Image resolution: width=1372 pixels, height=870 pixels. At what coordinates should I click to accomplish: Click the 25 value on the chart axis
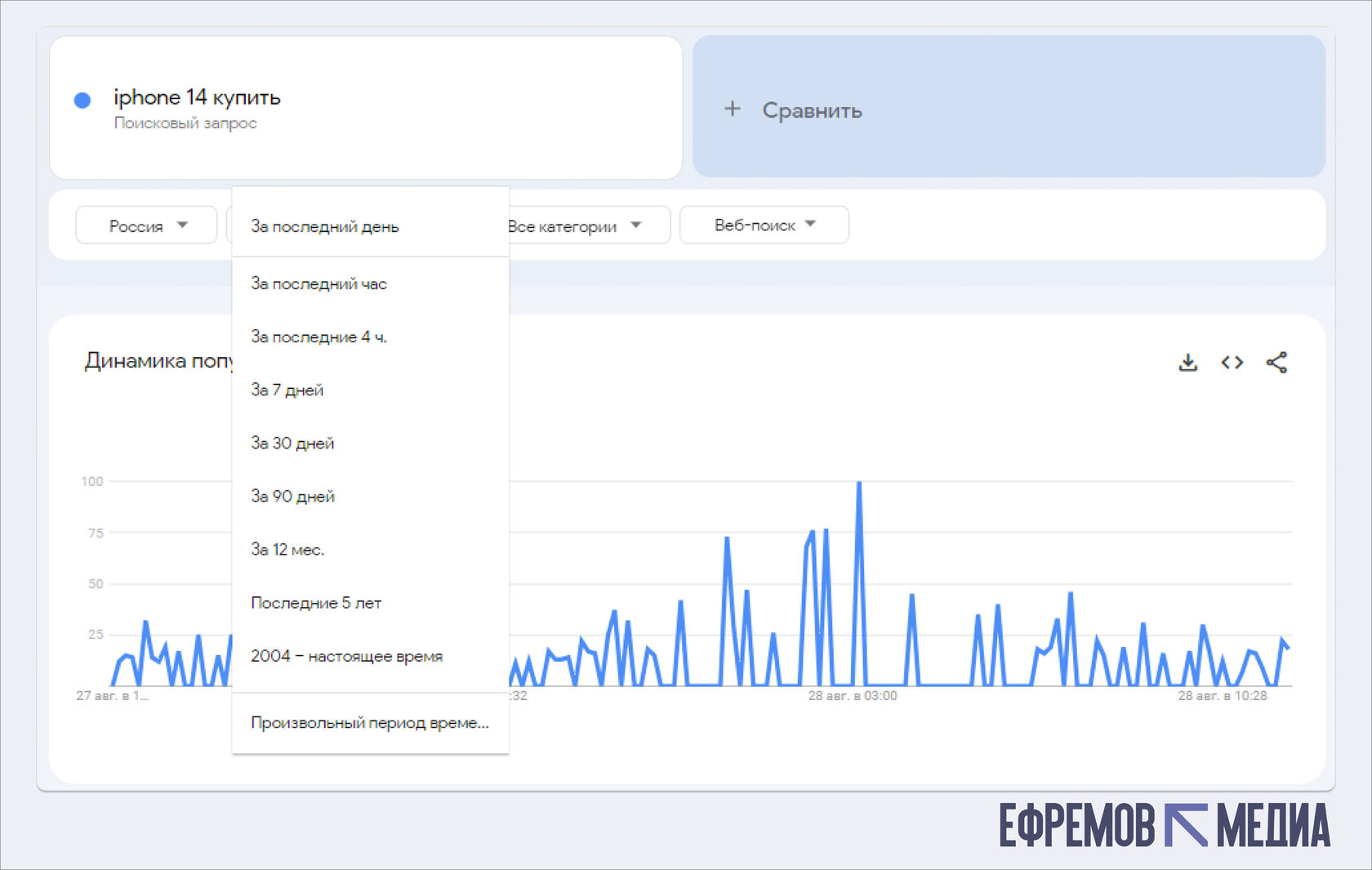[96, 635]
